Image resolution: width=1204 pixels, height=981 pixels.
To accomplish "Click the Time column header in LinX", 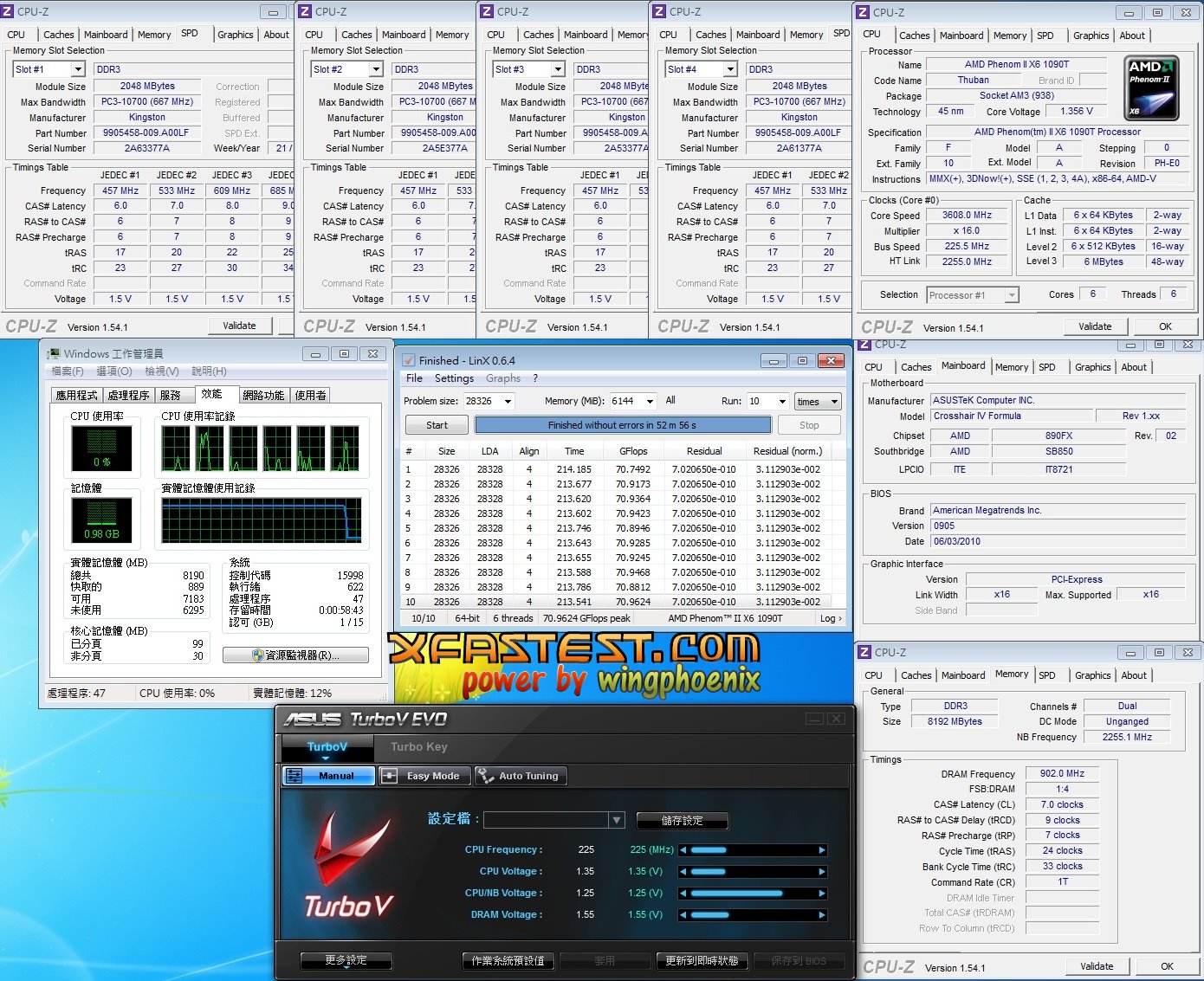I will tap(574, 451).
